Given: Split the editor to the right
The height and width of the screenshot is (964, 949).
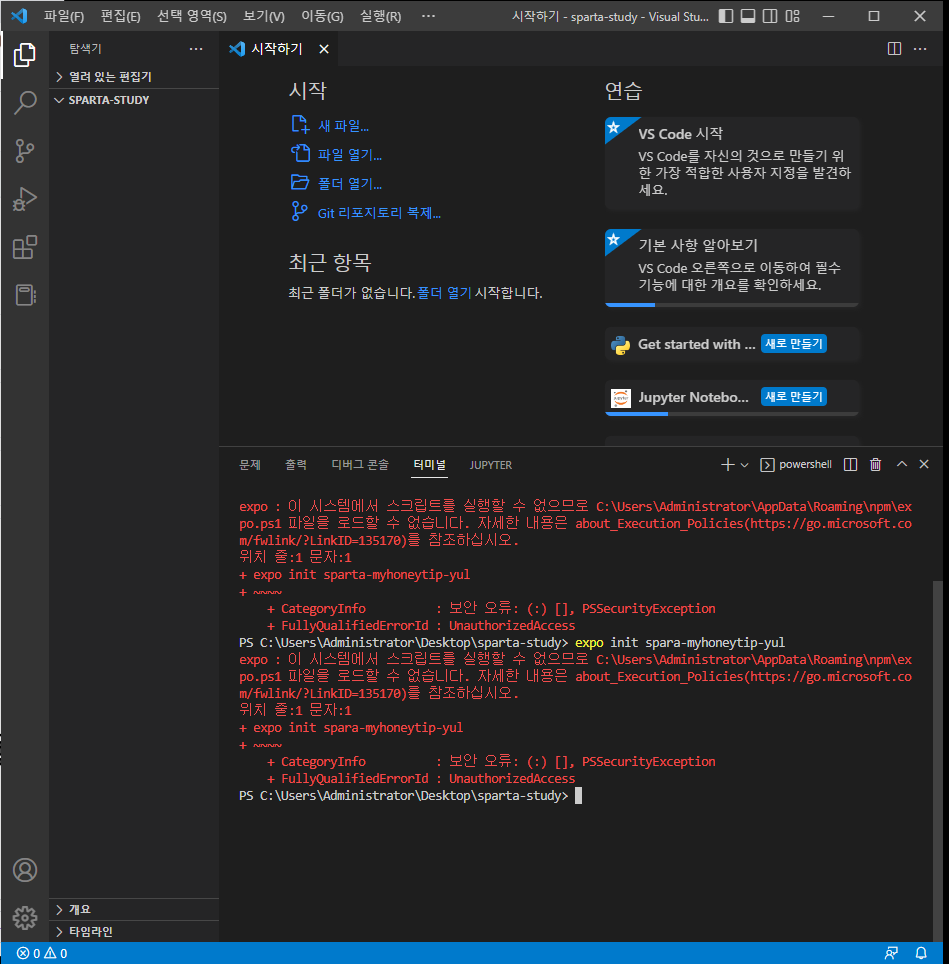Looking at the screenshot, I should click(x=894, y=49).
